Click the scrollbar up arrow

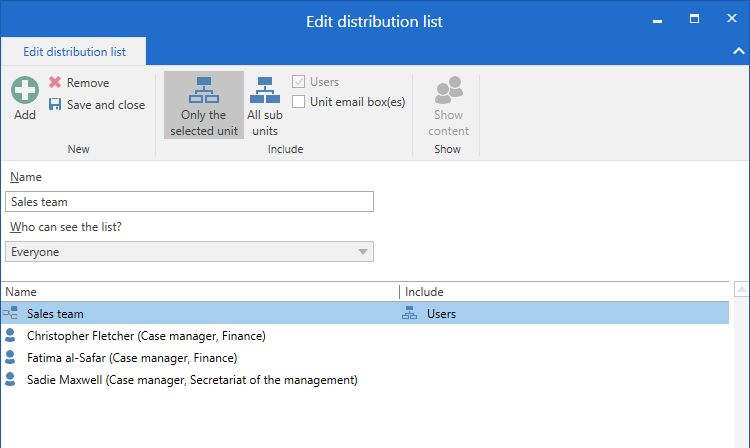pyautogui.click(x=741, y=290)
